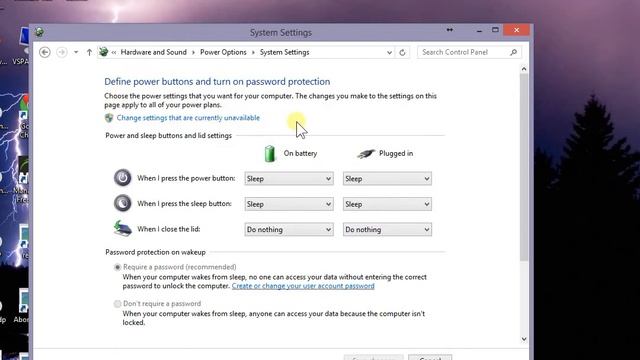
Task: Click 'Password protection on wakeup' section label
Action: click(x=156, y=252)
